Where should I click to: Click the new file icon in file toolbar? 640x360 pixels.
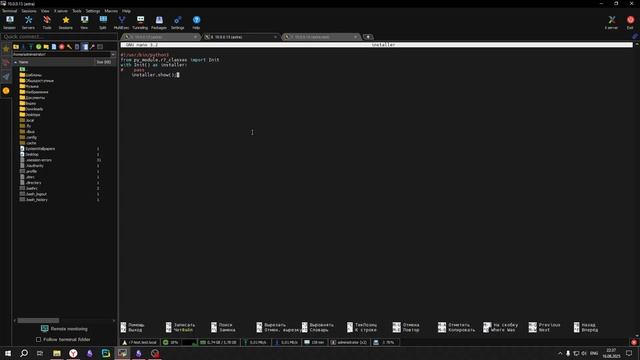click(x=54, y=47)
